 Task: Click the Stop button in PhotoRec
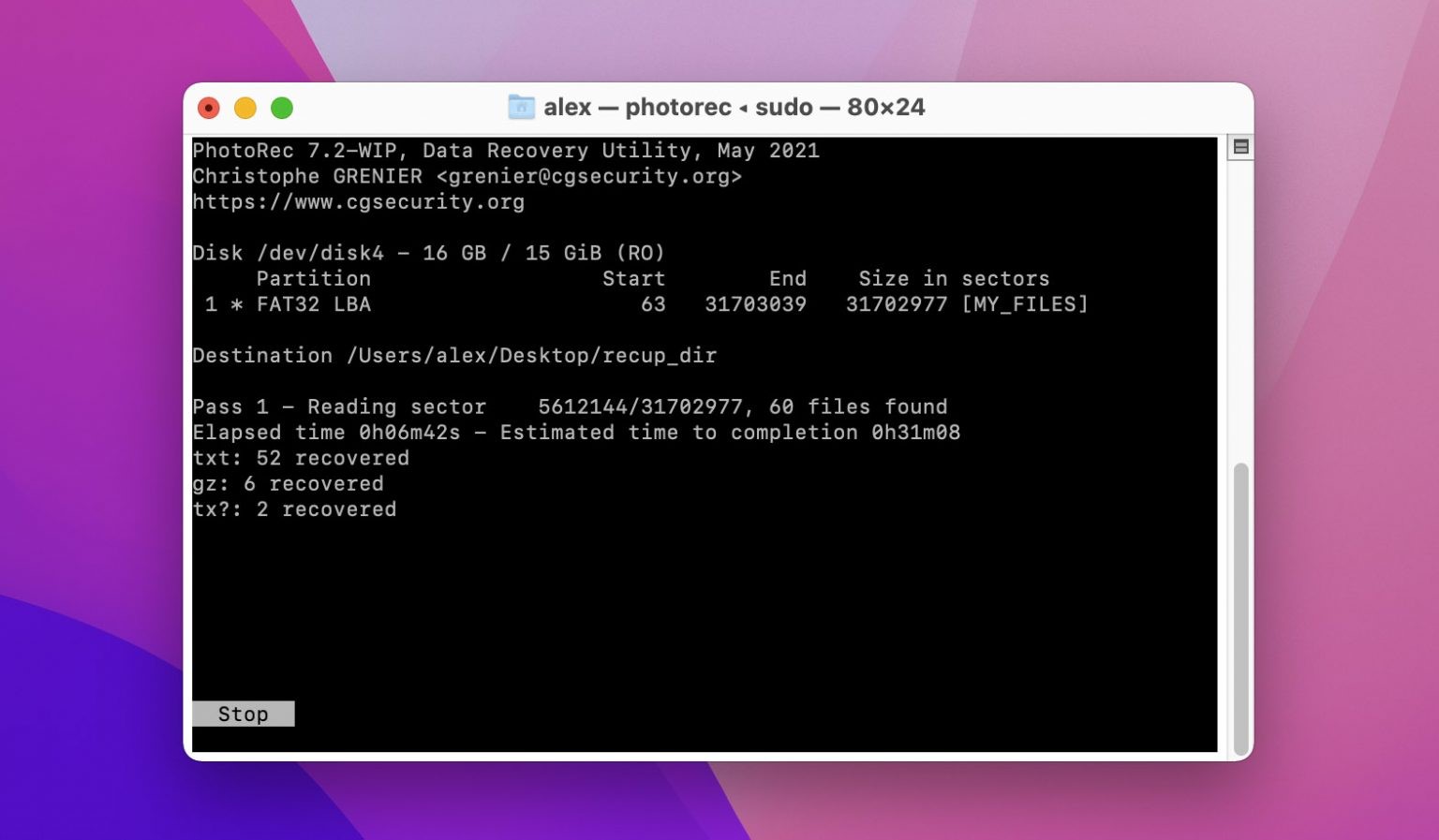[244, 714]
